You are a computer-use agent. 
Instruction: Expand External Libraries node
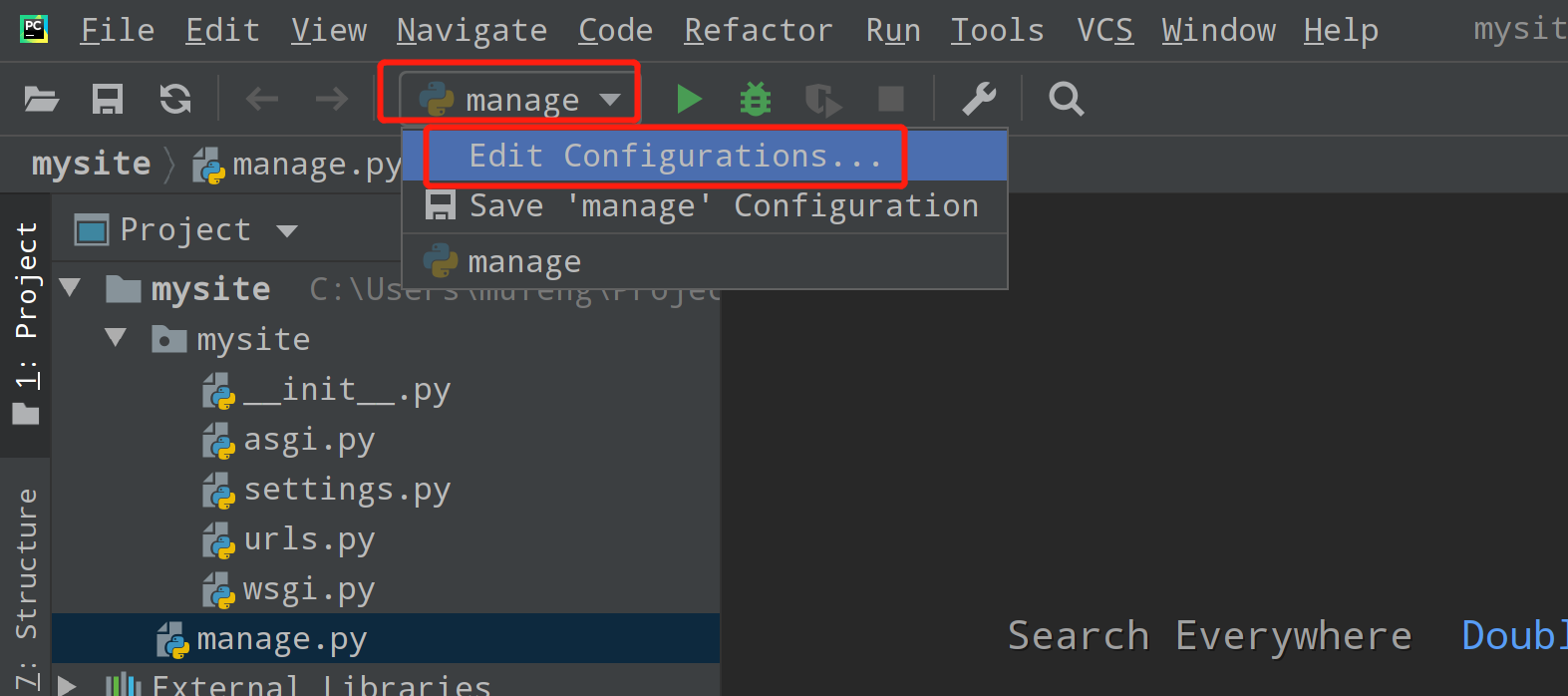68,686
